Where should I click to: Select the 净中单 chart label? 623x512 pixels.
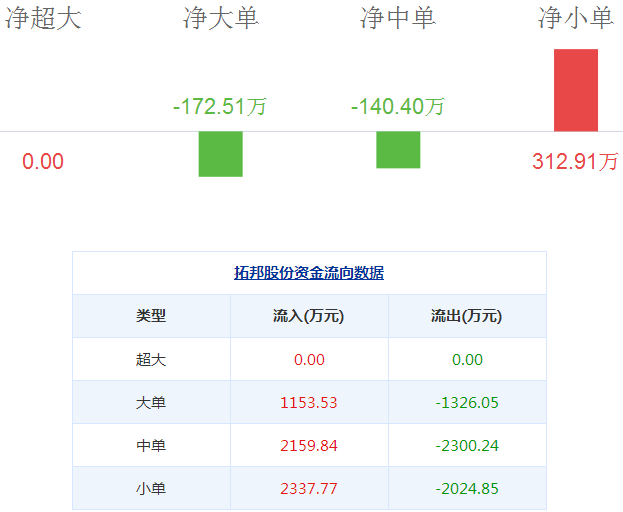(398, 18)
